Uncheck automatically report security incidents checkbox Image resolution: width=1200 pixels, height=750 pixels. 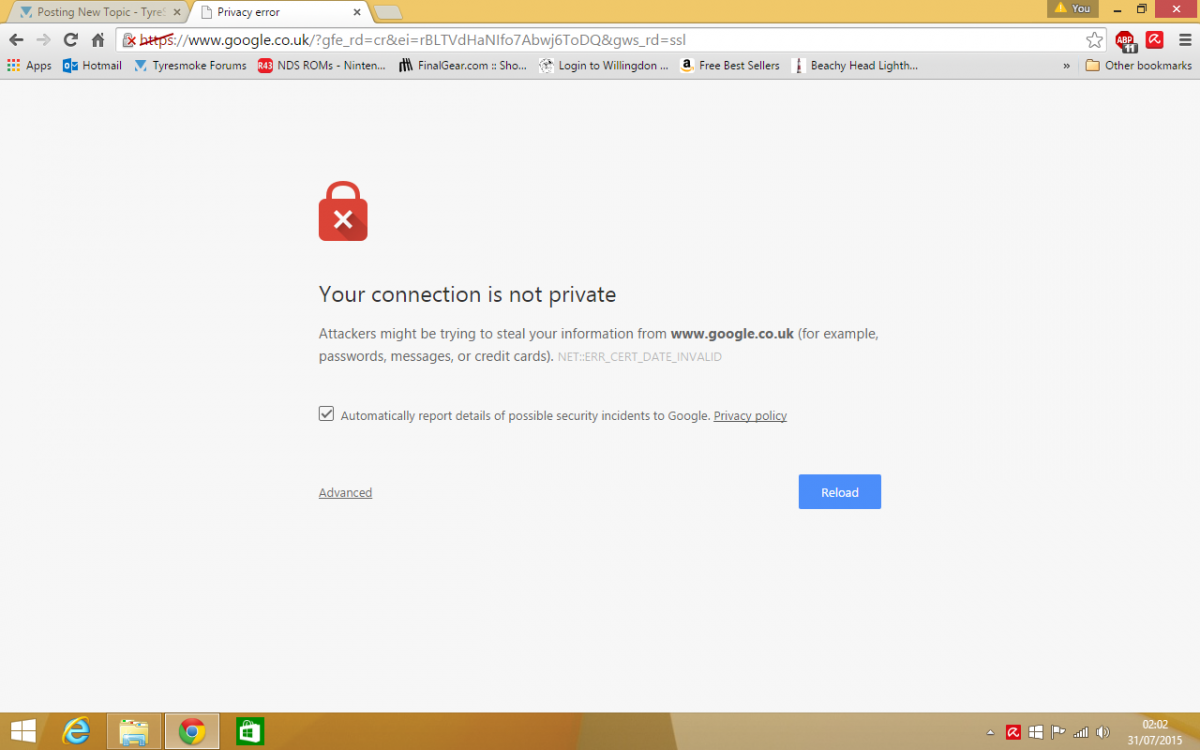(326, 414)
